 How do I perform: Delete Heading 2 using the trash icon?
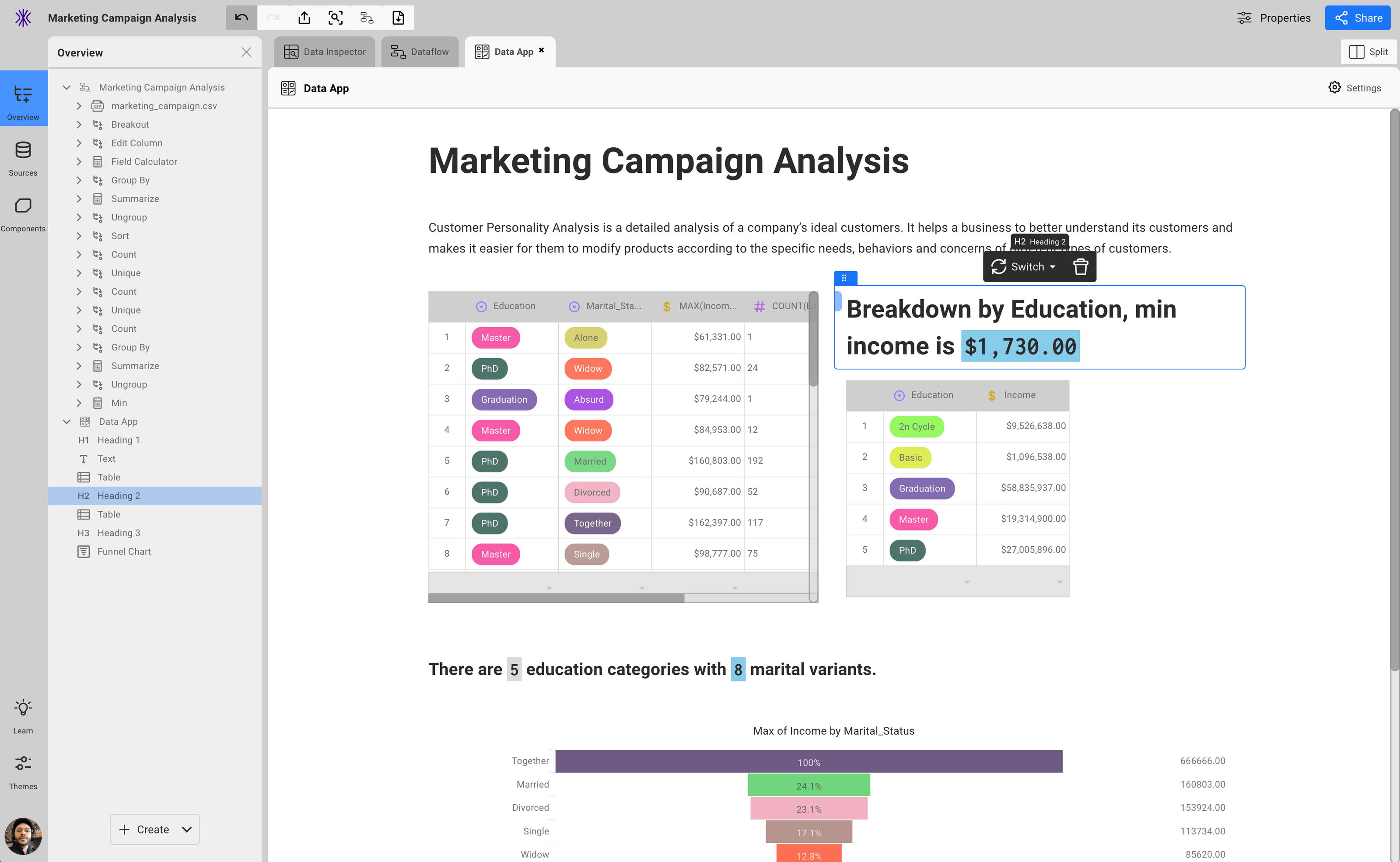1080,266
